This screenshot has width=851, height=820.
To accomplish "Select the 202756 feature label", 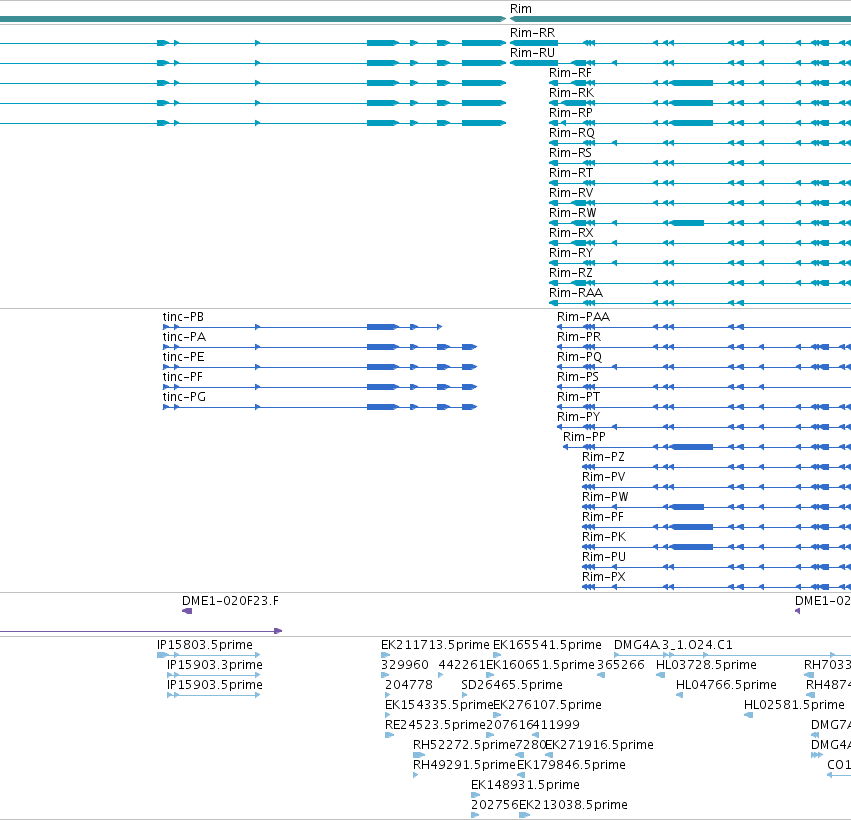I will click(x=494, y=806).
